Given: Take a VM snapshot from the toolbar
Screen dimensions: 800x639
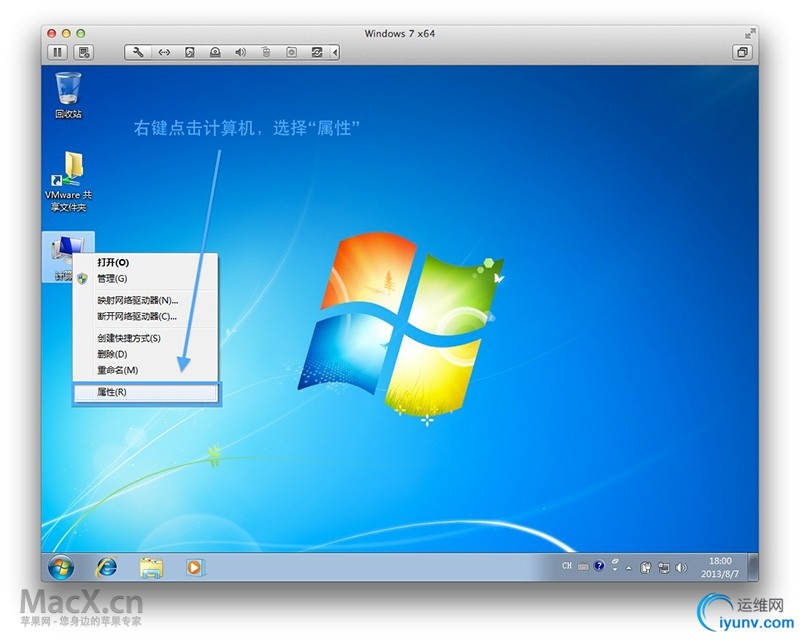Looking at the screenshot, I should click(x=84, y=52).
